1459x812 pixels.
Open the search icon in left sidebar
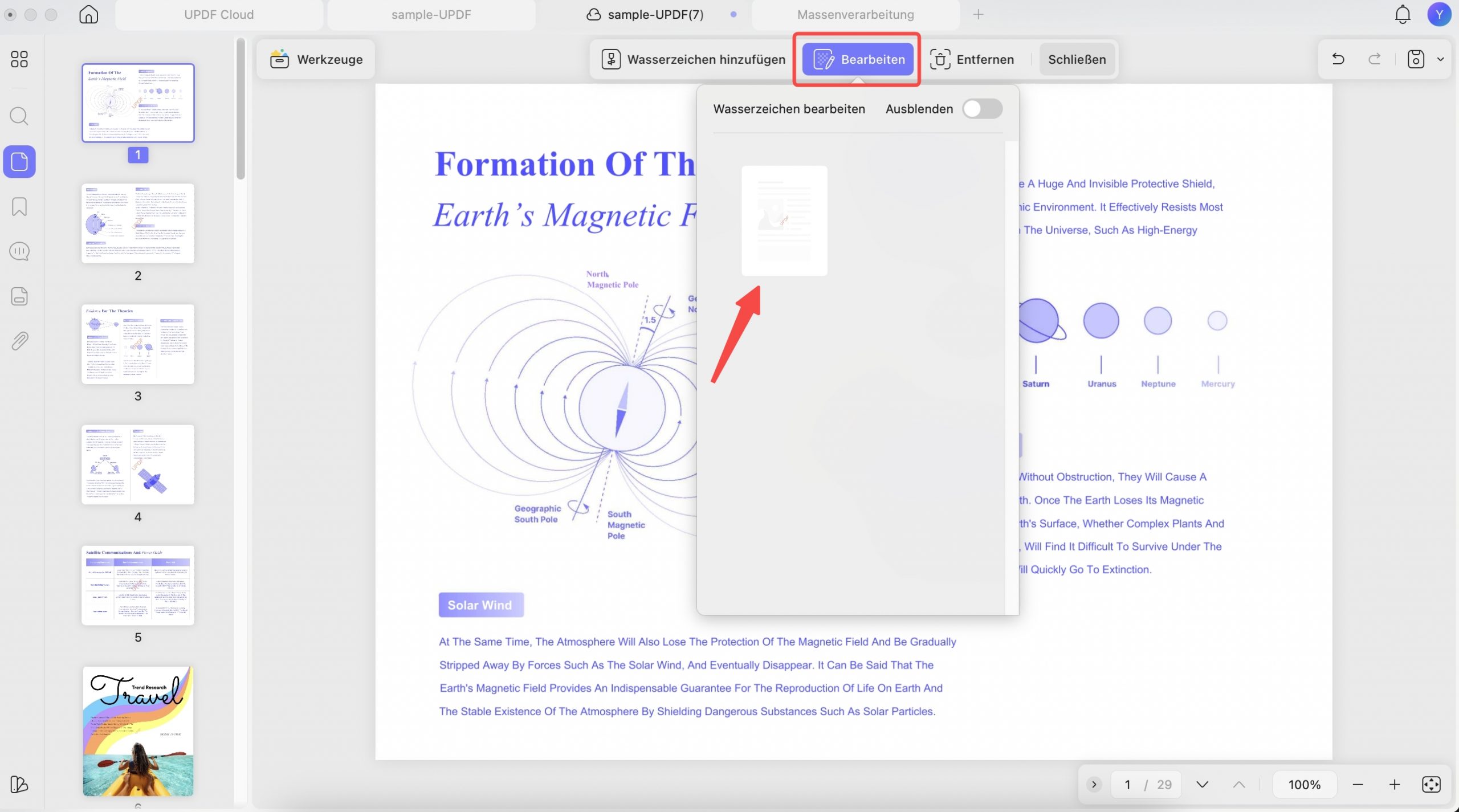[x=19, y=116]
